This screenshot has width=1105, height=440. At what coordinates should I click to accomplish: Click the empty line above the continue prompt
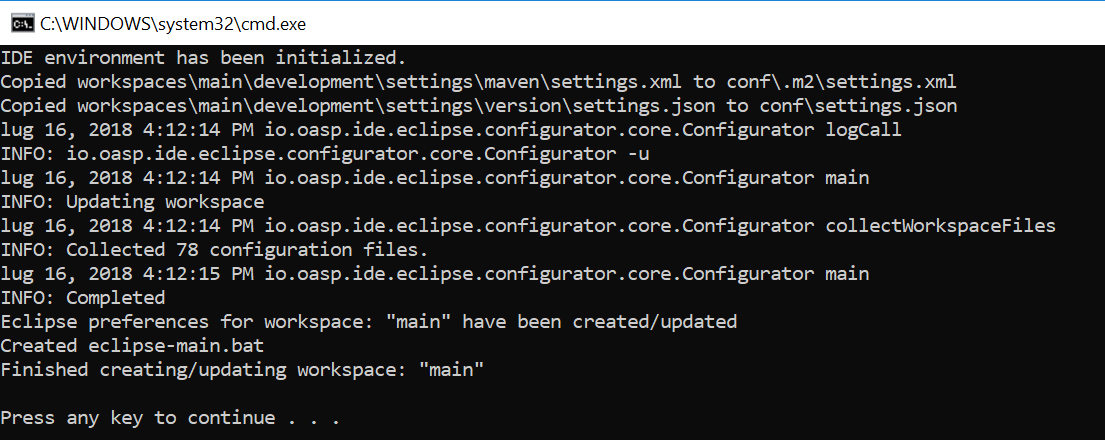[x=300, y=393]
